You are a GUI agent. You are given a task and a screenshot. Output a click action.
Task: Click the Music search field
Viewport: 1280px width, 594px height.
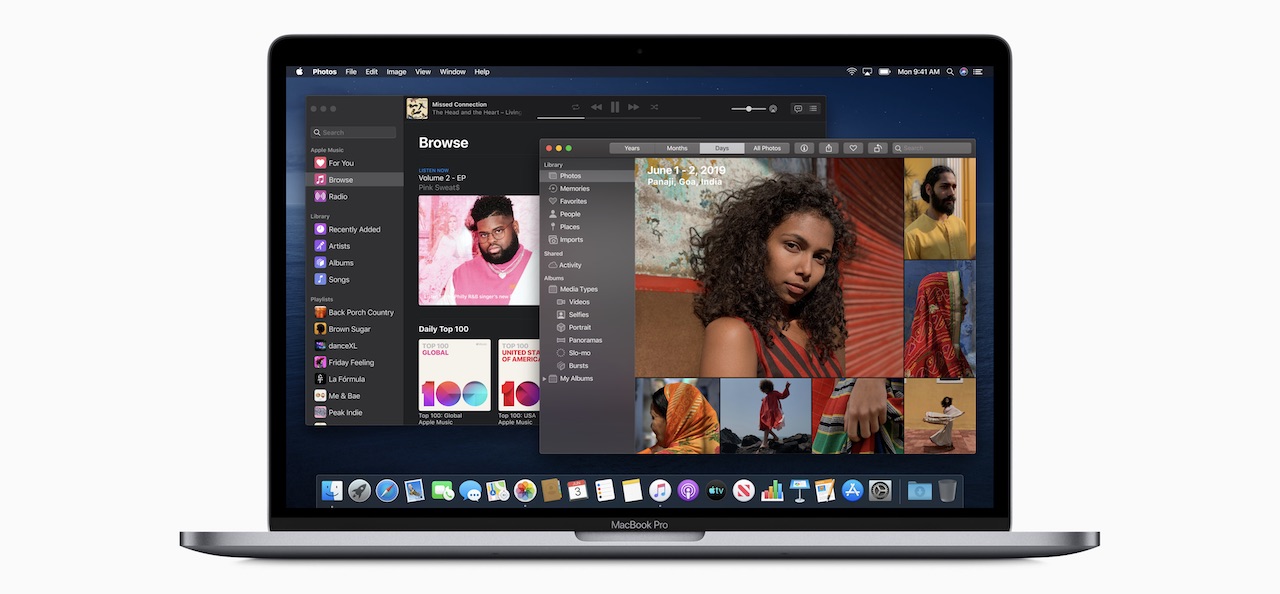click(x=354, y=132)
